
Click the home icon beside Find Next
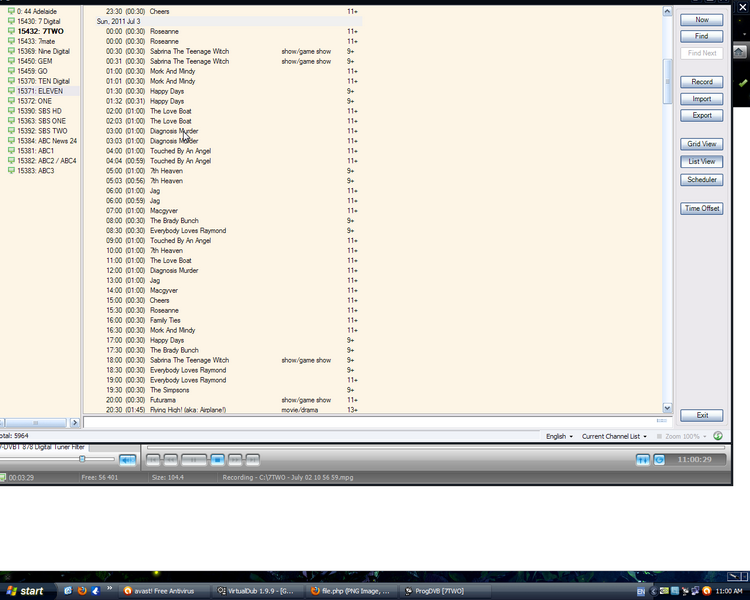[739, 51]
